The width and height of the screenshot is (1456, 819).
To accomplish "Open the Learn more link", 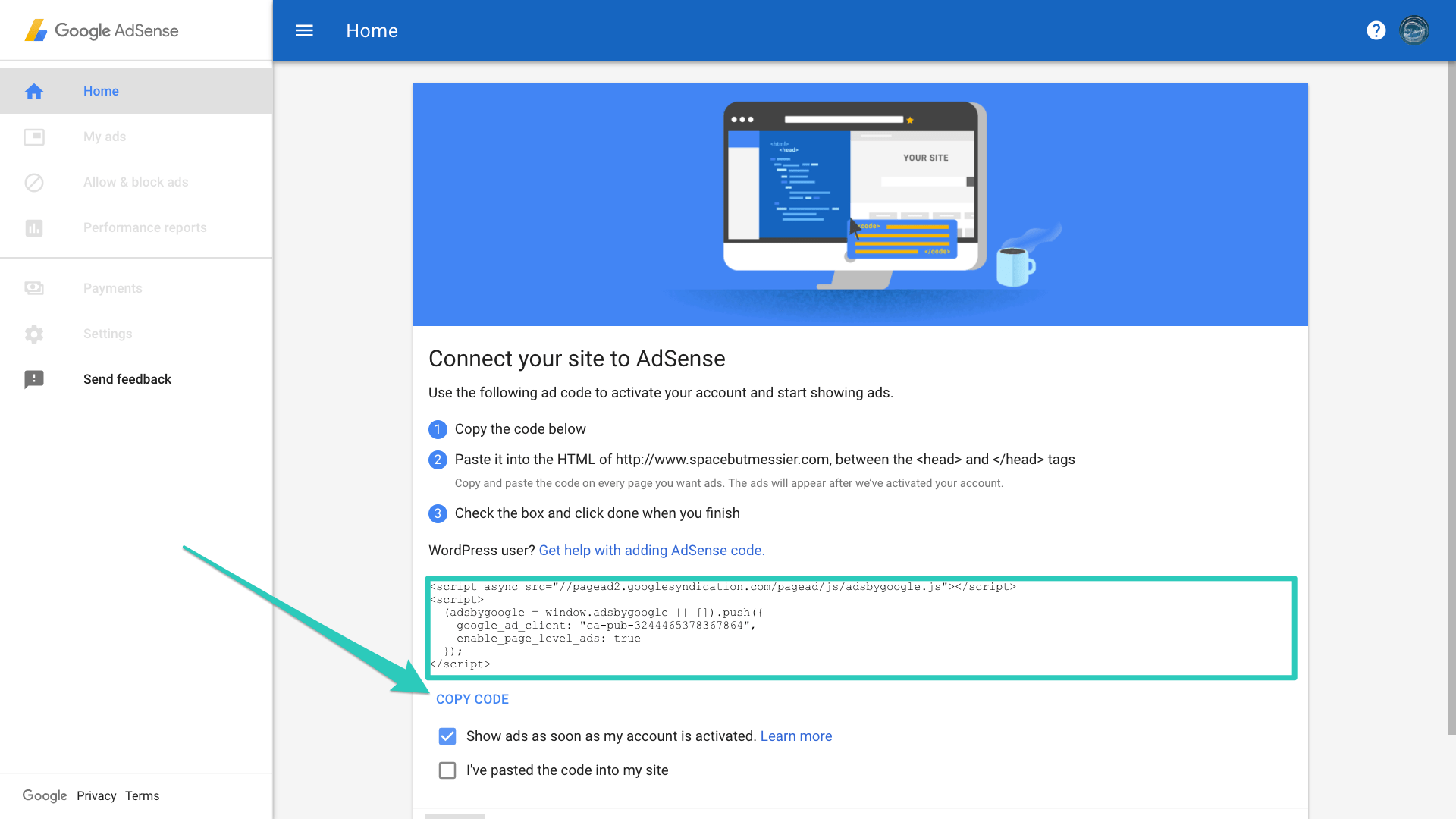I will [x=795, y=736].
